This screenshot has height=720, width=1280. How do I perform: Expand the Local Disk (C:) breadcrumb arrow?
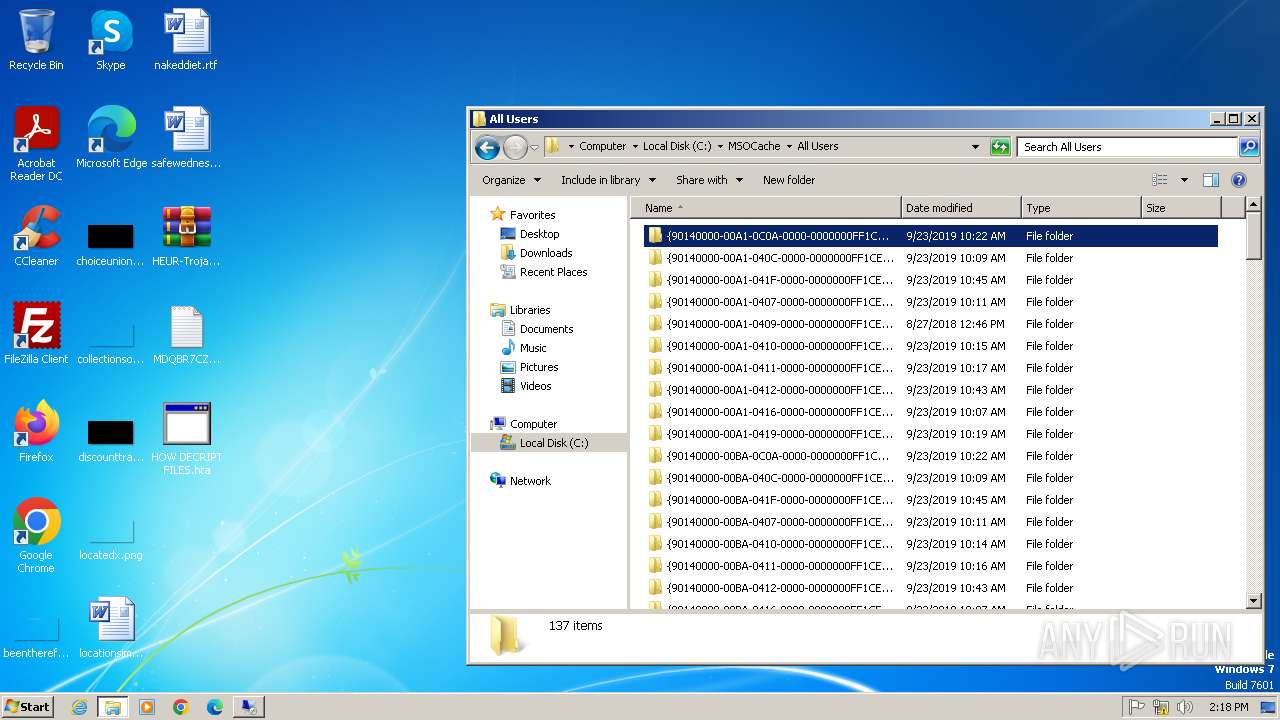pos(719,146)
